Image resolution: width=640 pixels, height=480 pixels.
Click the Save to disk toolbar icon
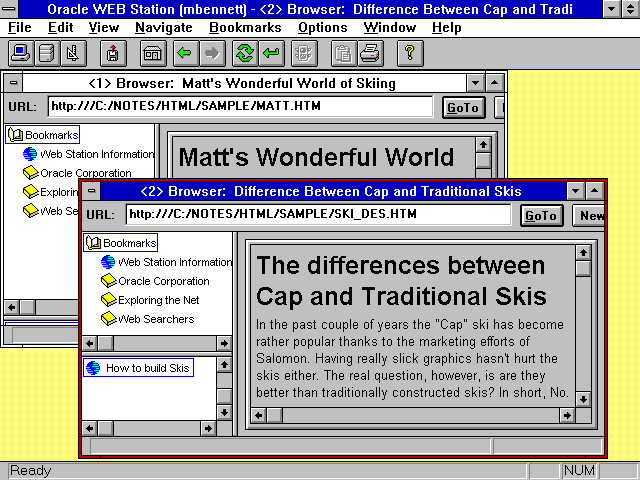pos(113,53)
